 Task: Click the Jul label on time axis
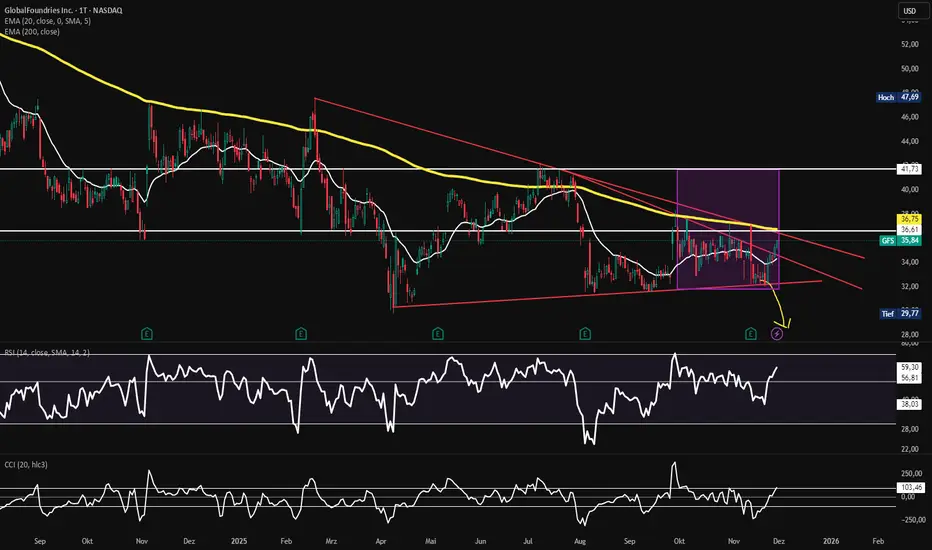click(x=528, y=541)
